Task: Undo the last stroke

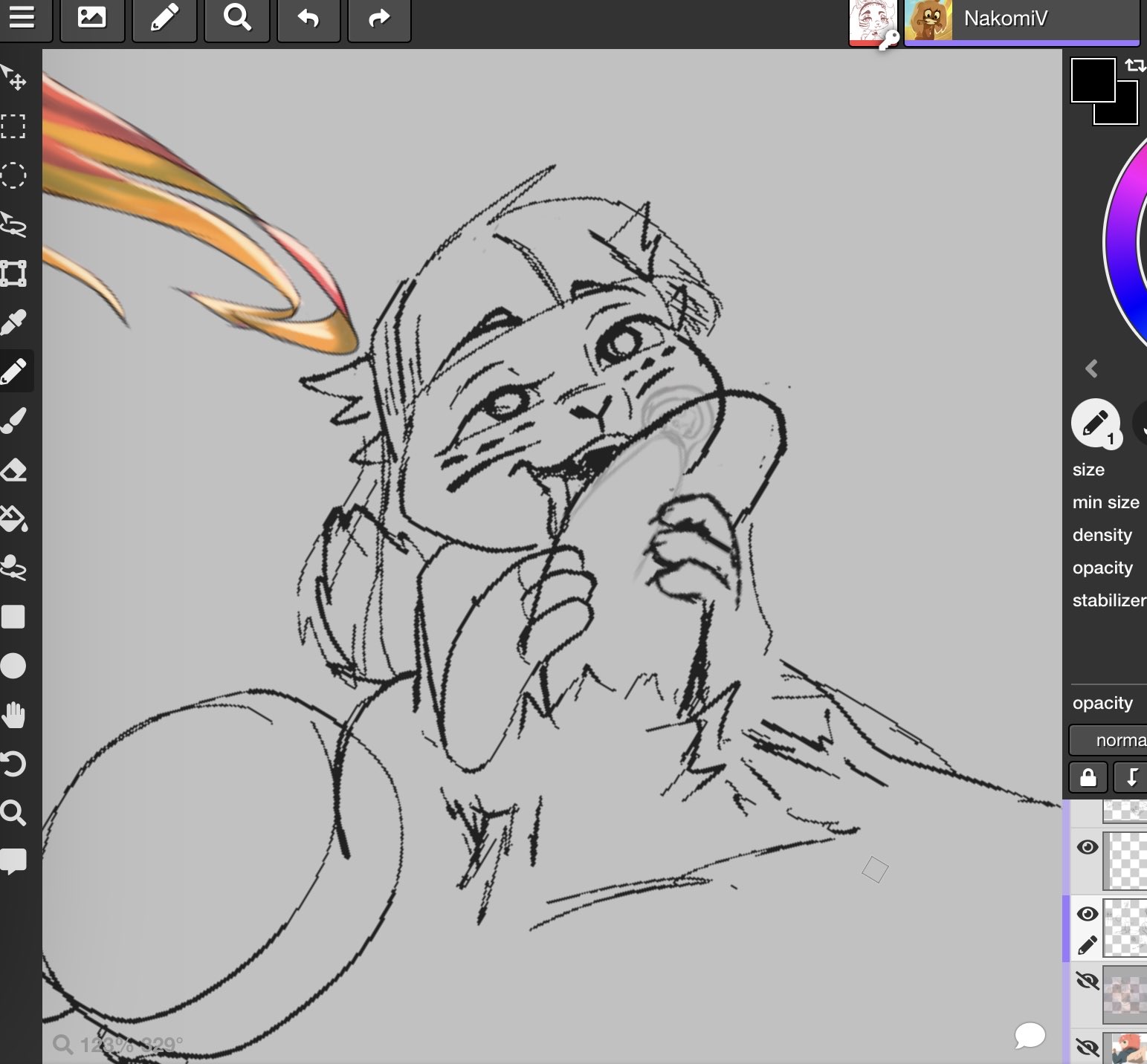Action: coord(308,17)
